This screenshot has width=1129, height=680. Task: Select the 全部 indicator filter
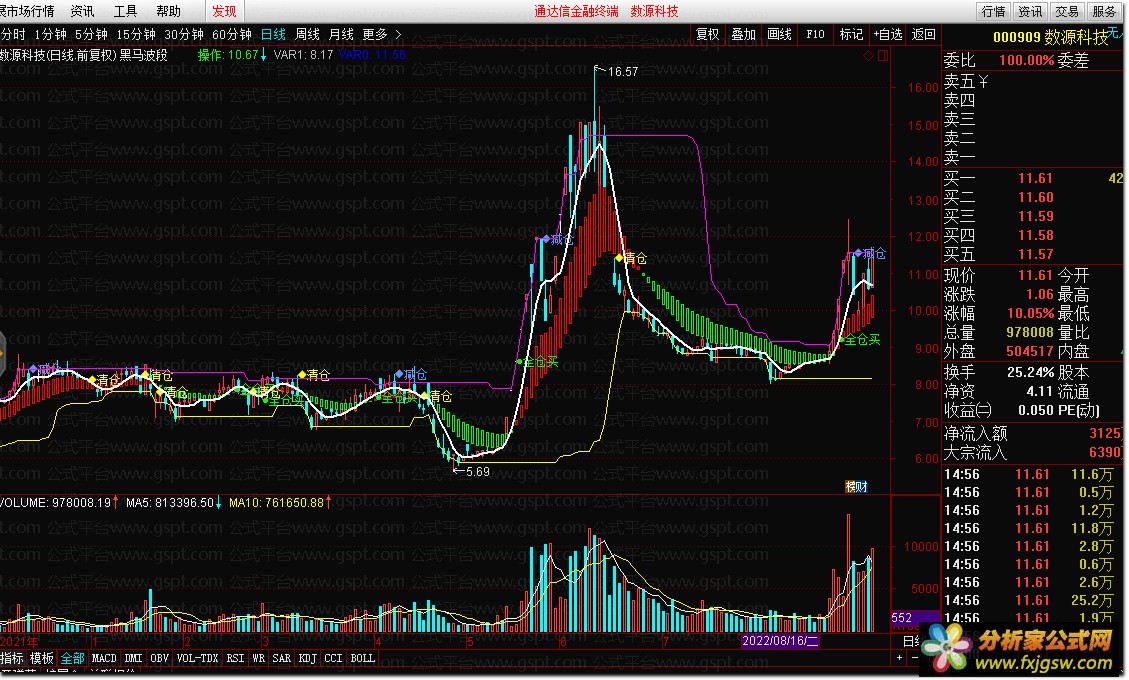[72, 658]
